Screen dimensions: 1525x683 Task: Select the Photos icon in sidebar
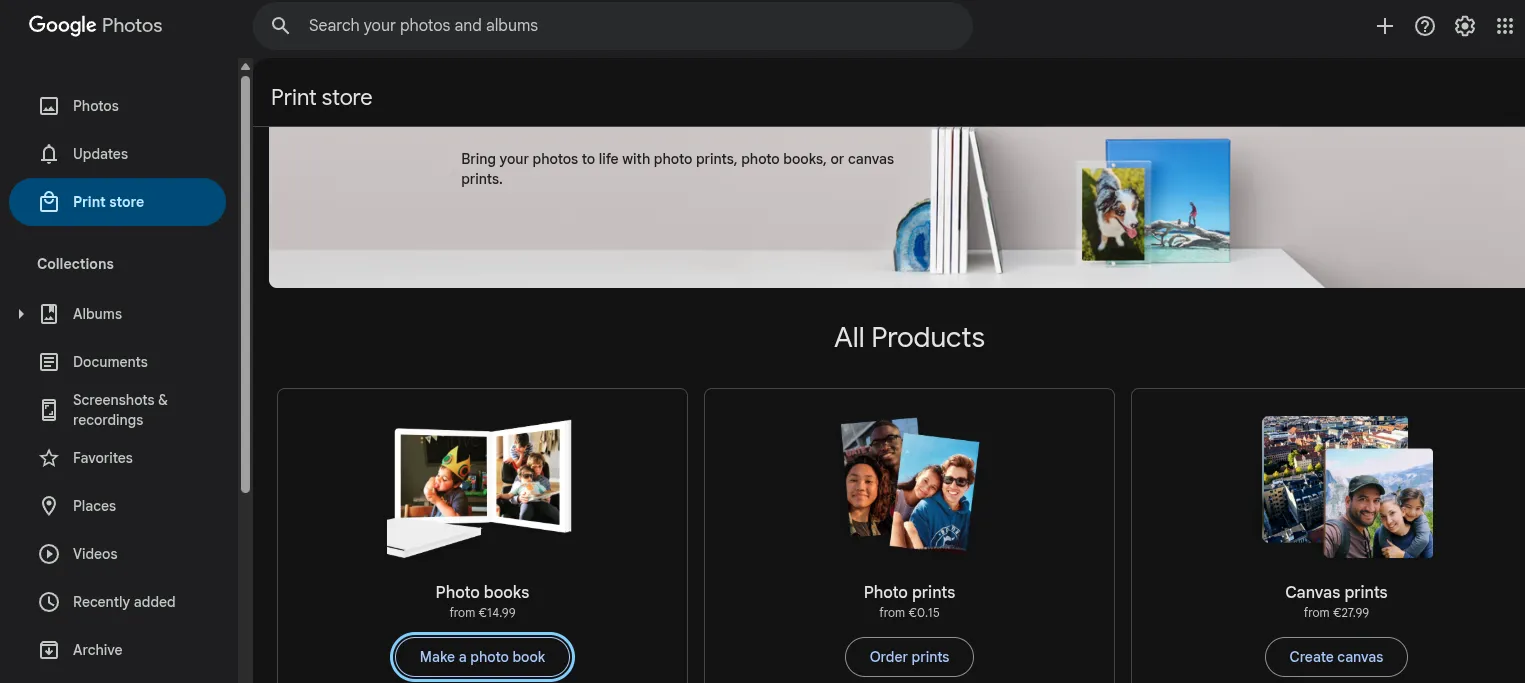pos(49,105)
